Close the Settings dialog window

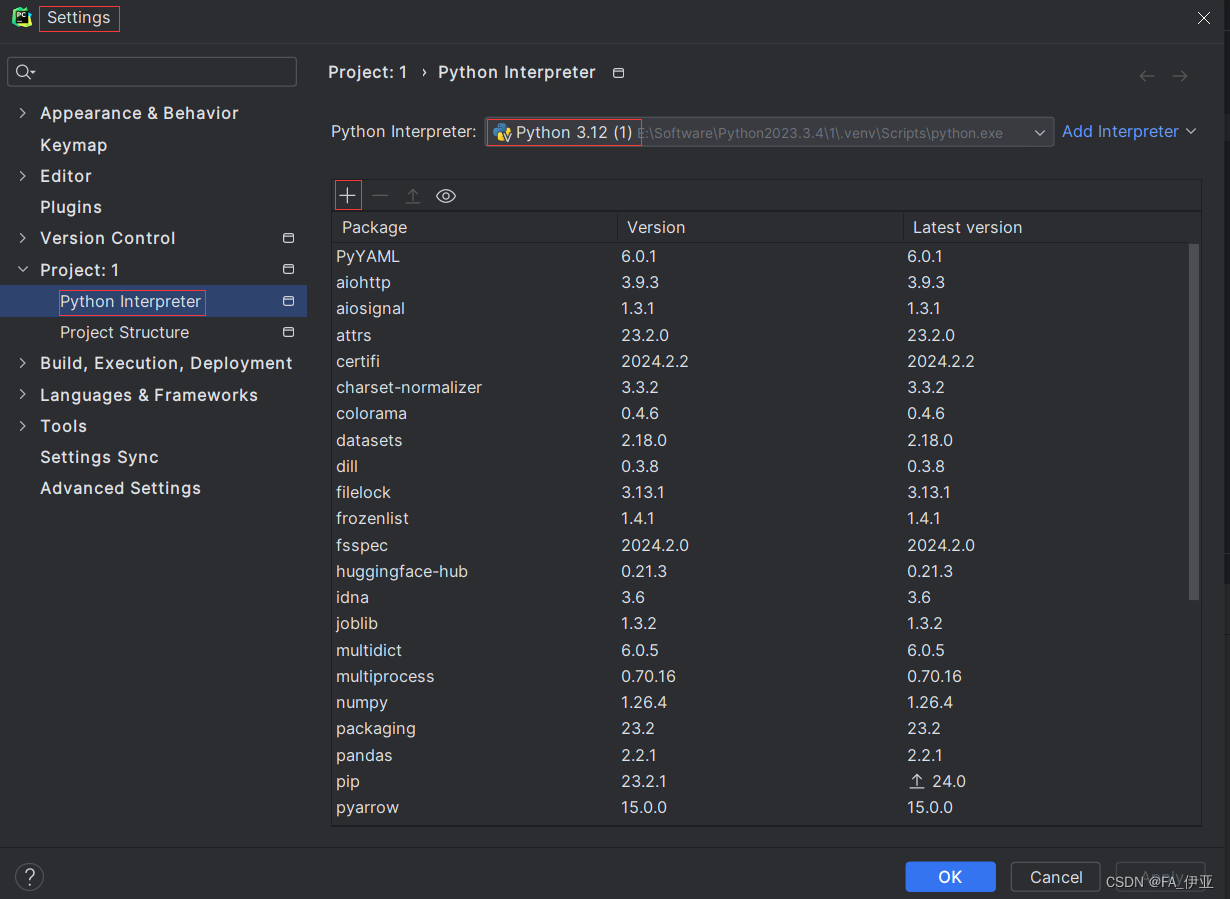click(x=1204, y=18)
